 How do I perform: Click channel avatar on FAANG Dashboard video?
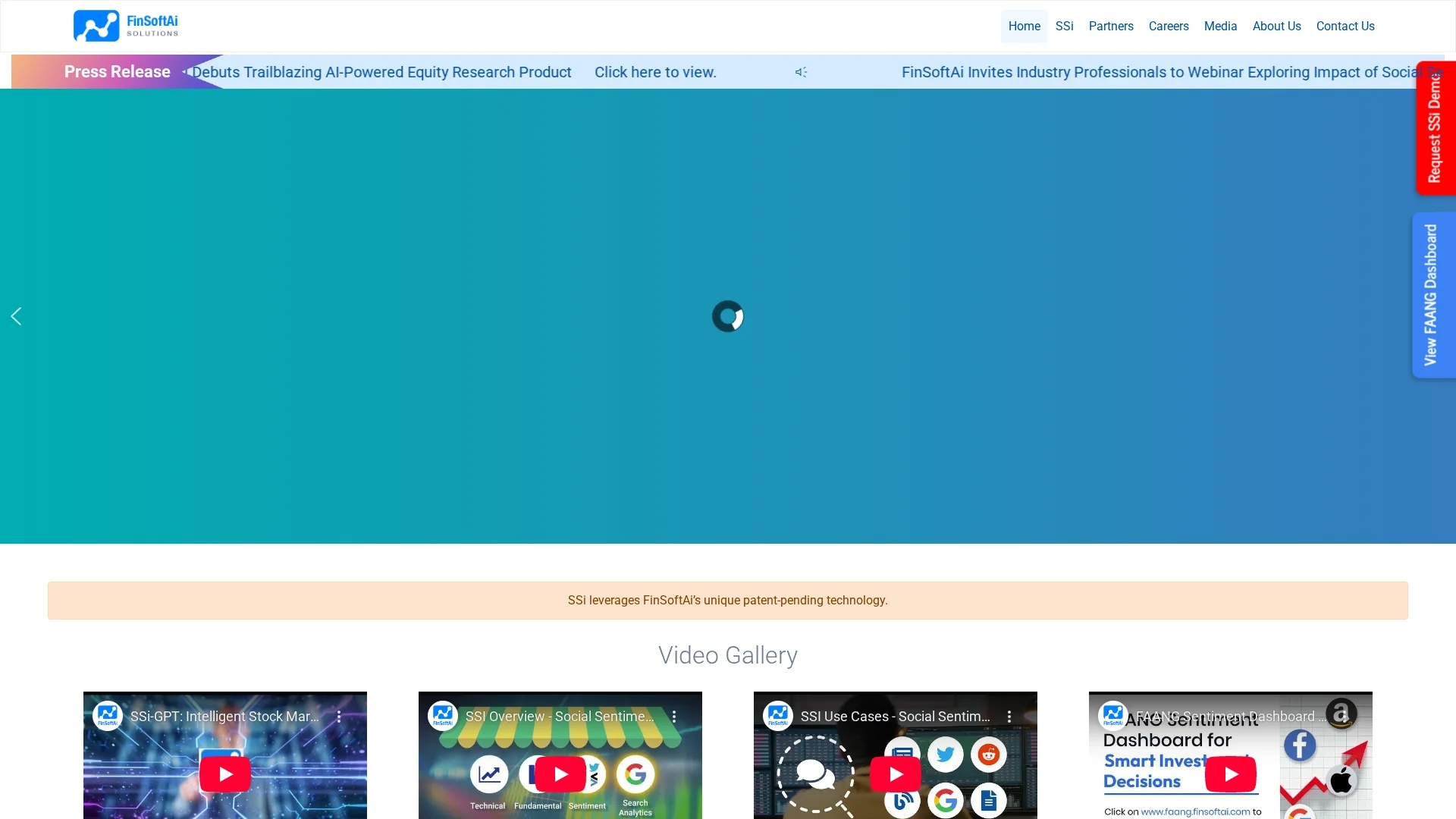(1113, 716)
